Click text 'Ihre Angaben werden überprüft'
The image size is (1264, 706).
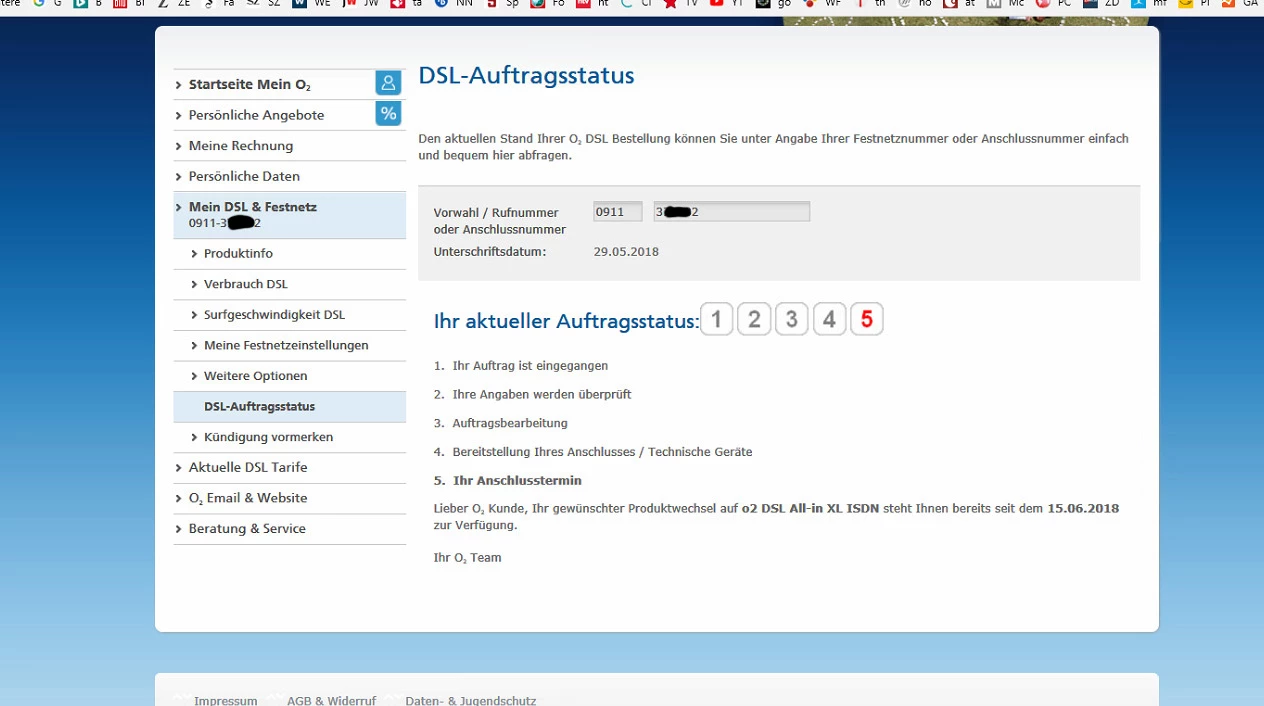coord(542,394)
